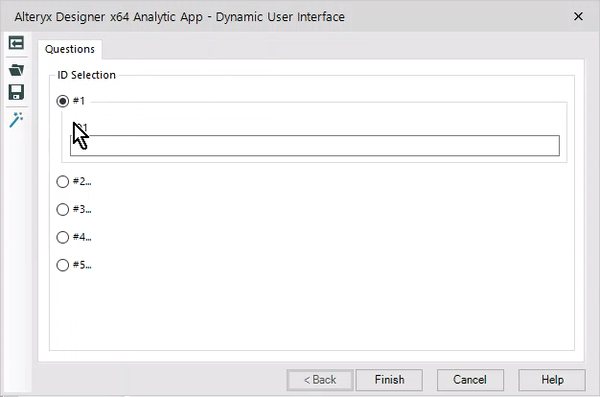The width and height of the screenshot is (600, 397).
Task: Open Help for the analytic app
Action: click(x=552, y=380)
